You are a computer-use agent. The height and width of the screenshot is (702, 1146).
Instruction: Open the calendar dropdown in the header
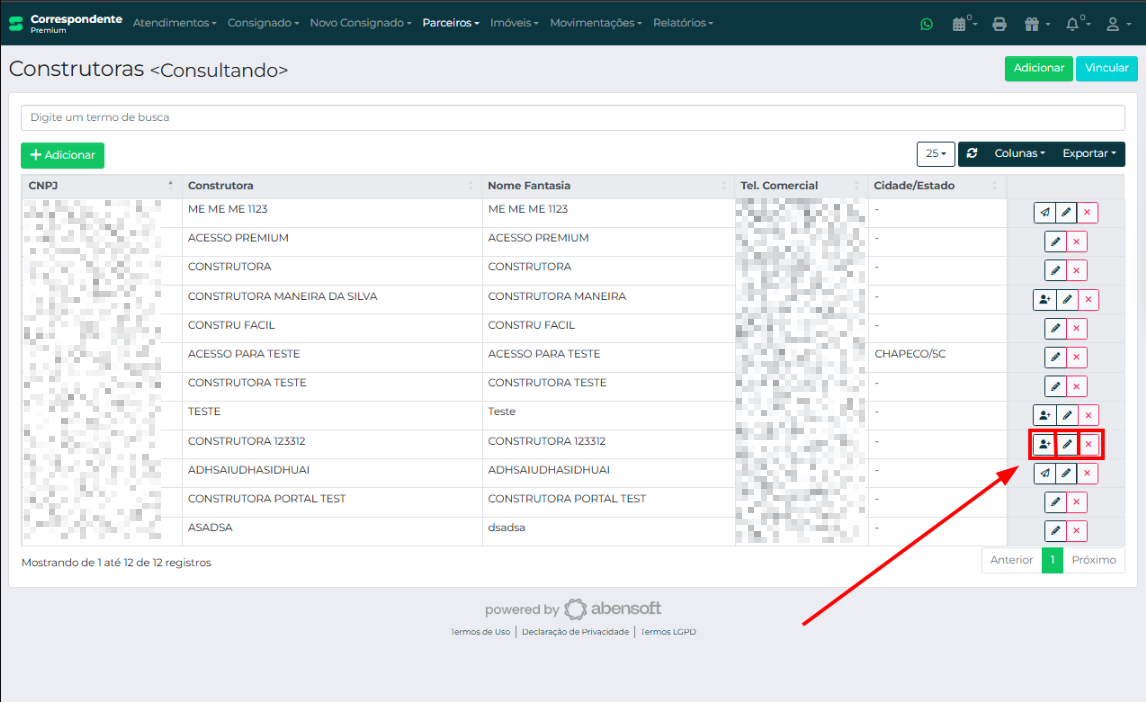coord(963,23)
